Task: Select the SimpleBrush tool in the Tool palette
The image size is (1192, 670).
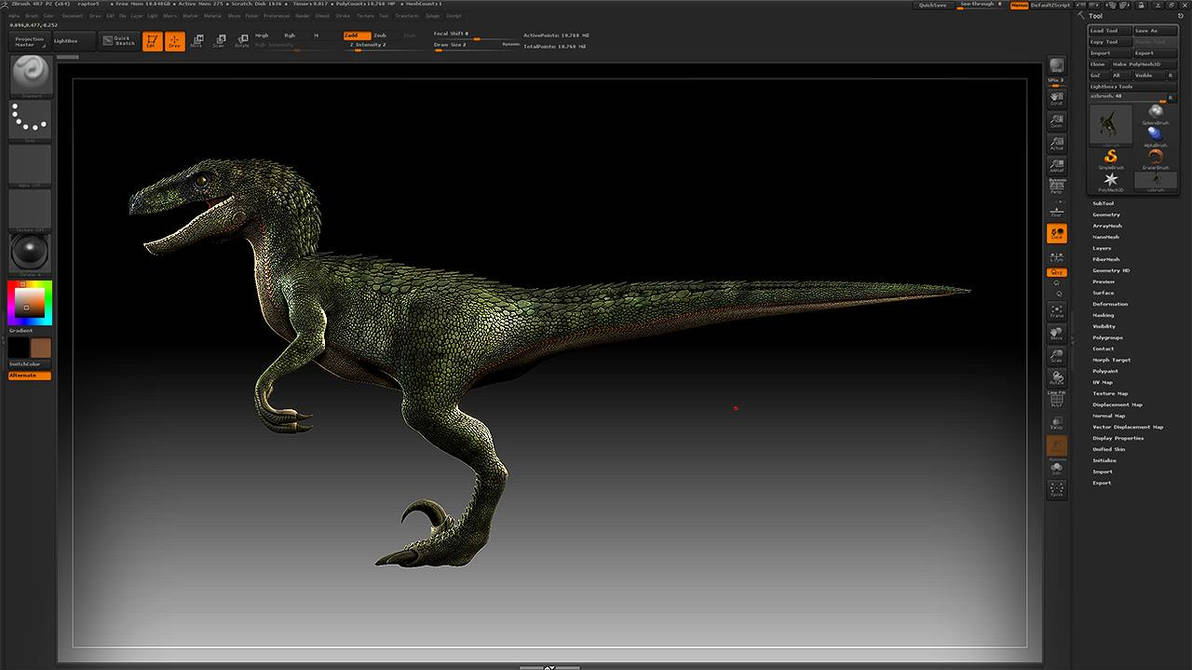Action: click(x=1110, y=155)
